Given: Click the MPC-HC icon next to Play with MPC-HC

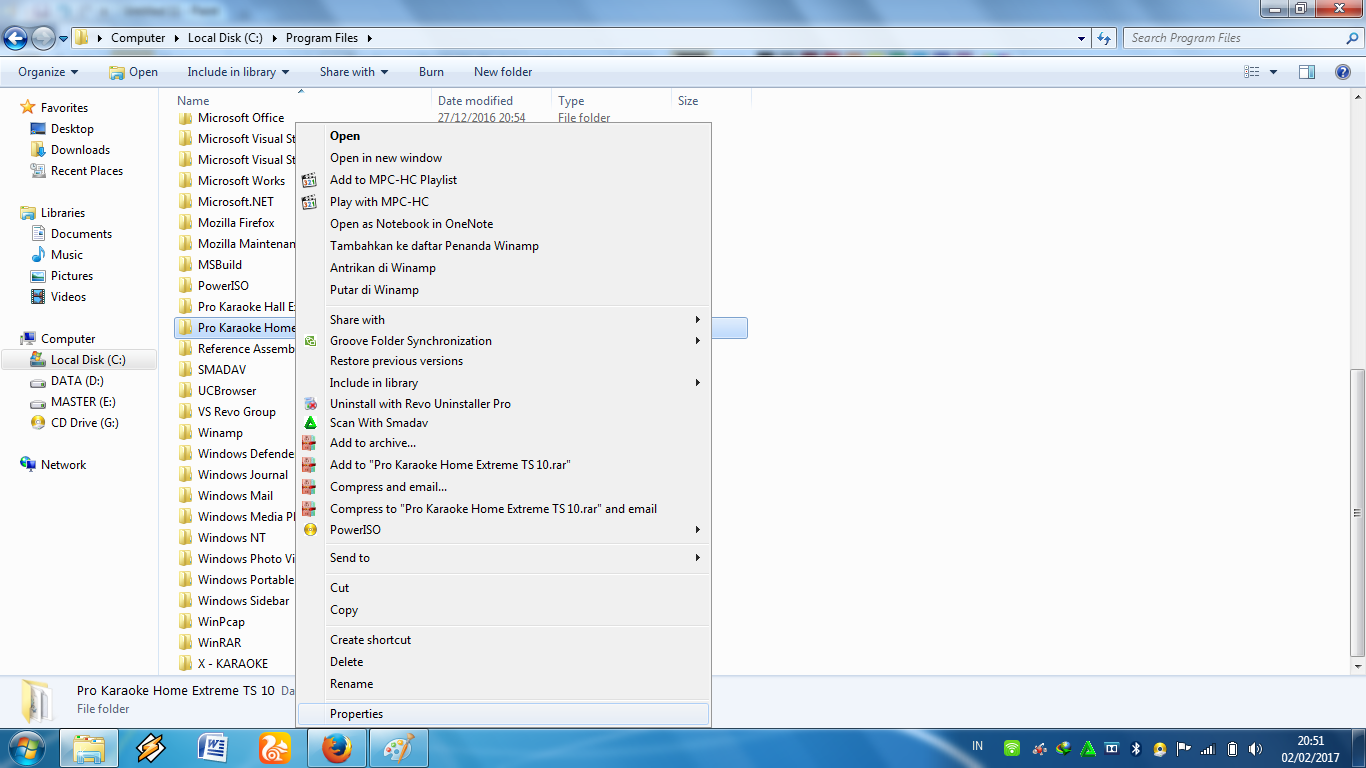Looking at the screenshot, I should pyautogui.click(x=310, y=202).
